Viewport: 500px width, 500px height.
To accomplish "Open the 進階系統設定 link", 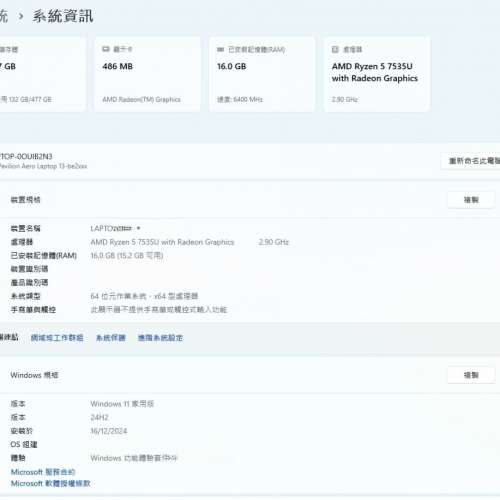I will pos(160,338).
